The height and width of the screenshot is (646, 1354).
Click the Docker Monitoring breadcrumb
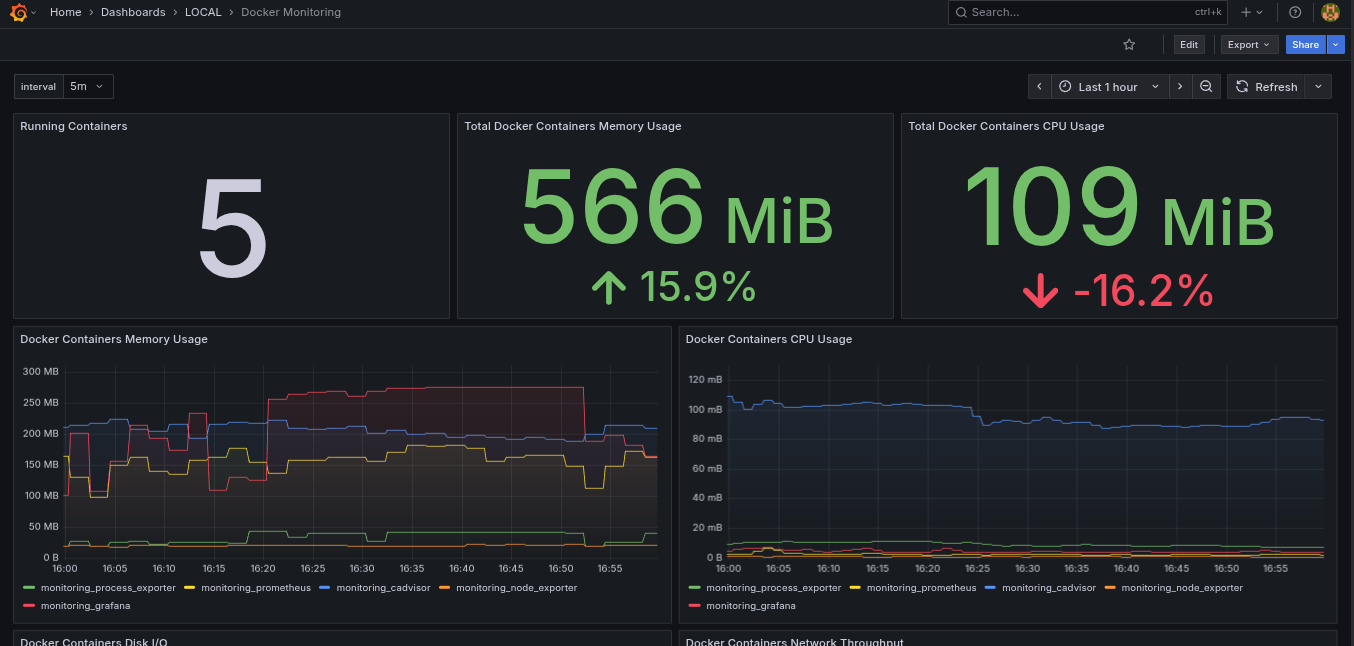click(x=291, y=12)
